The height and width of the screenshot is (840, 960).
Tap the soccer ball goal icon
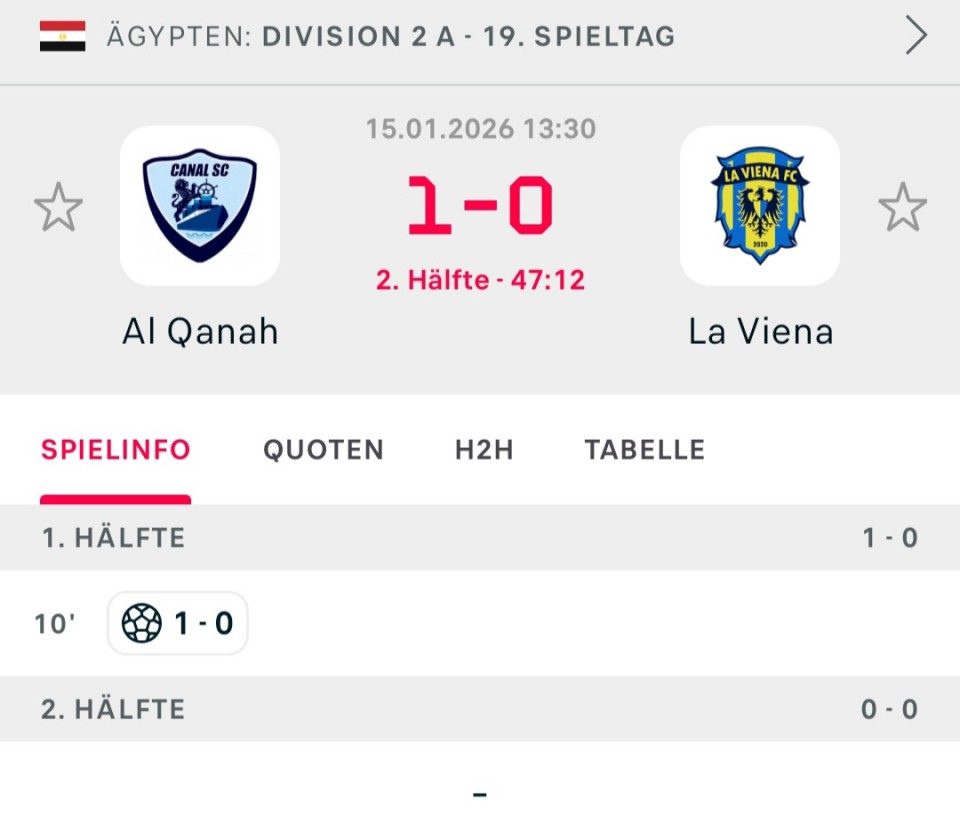tap(141, 624)
